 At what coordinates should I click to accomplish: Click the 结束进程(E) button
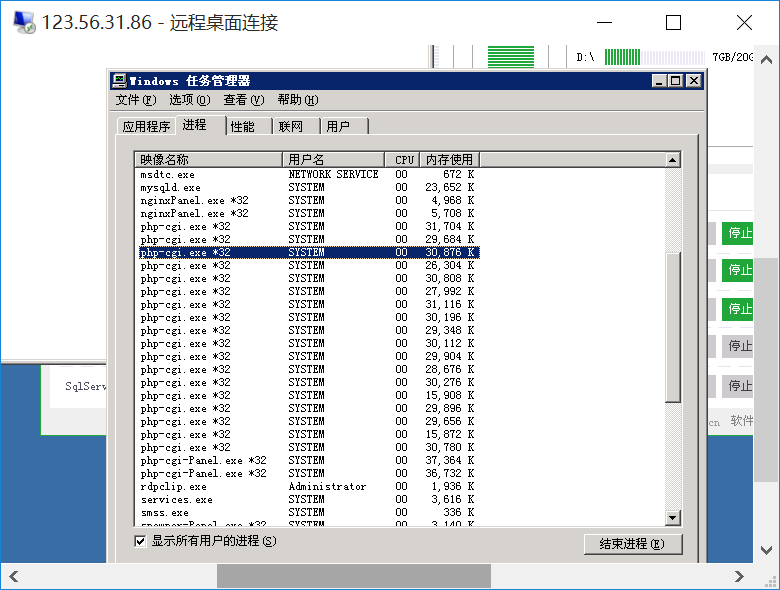pyautogui.click(x=633, y=544)
